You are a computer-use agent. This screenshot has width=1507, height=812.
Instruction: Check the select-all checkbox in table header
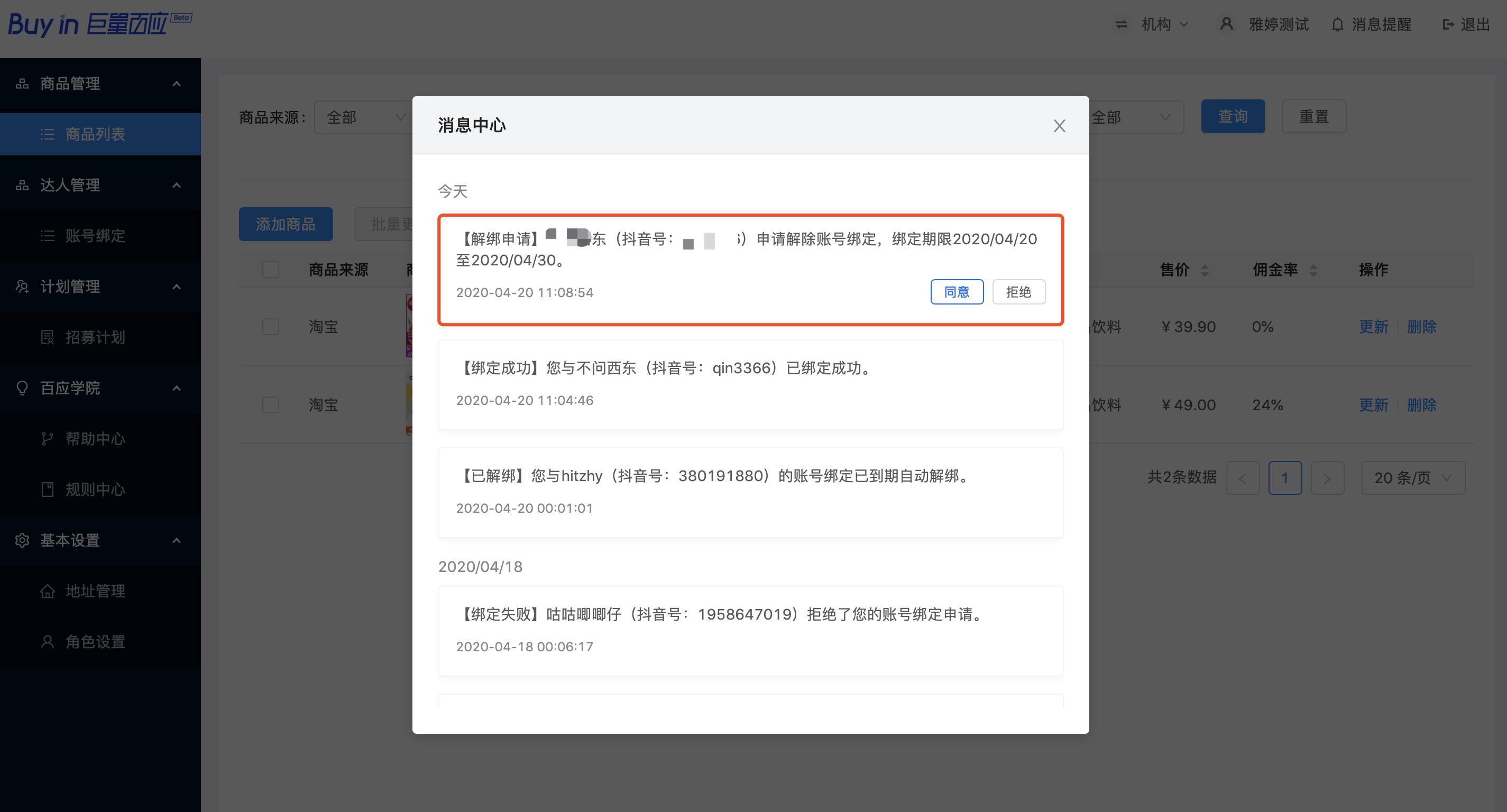point(271,270)
